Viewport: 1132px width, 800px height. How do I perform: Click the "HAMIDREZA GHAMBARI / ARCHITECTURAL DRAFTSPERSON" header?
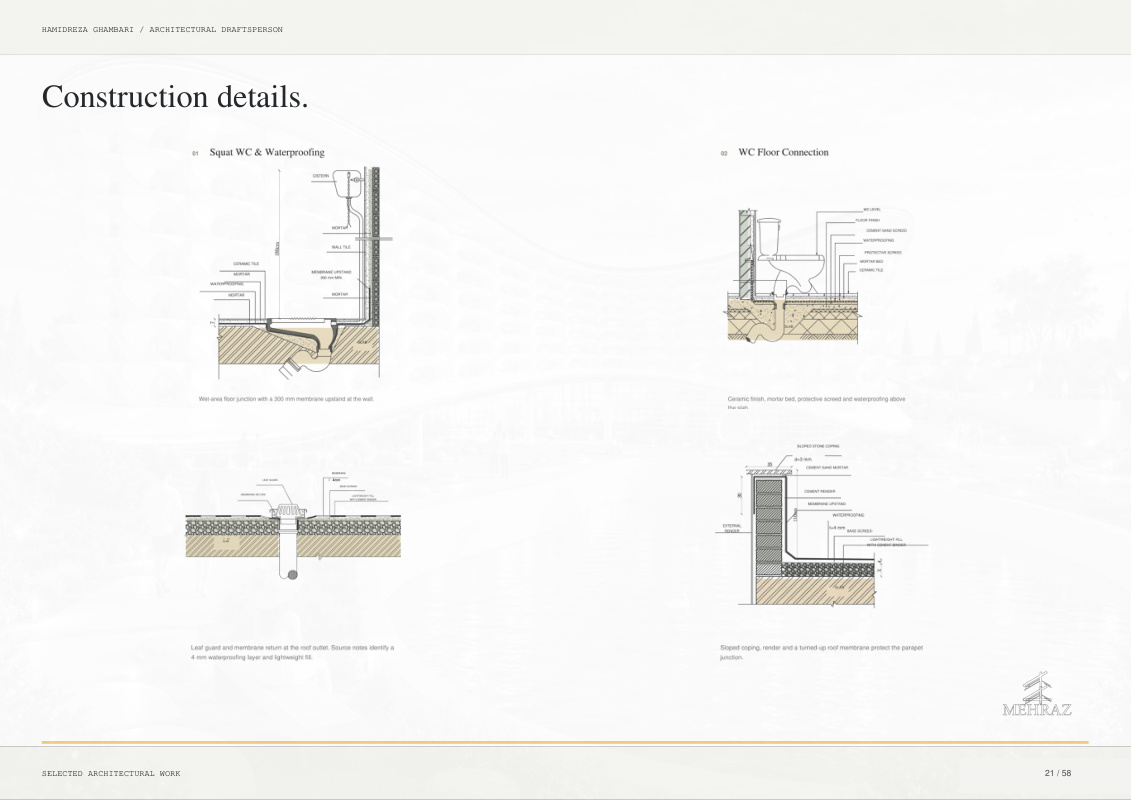[x=162, y=30]
